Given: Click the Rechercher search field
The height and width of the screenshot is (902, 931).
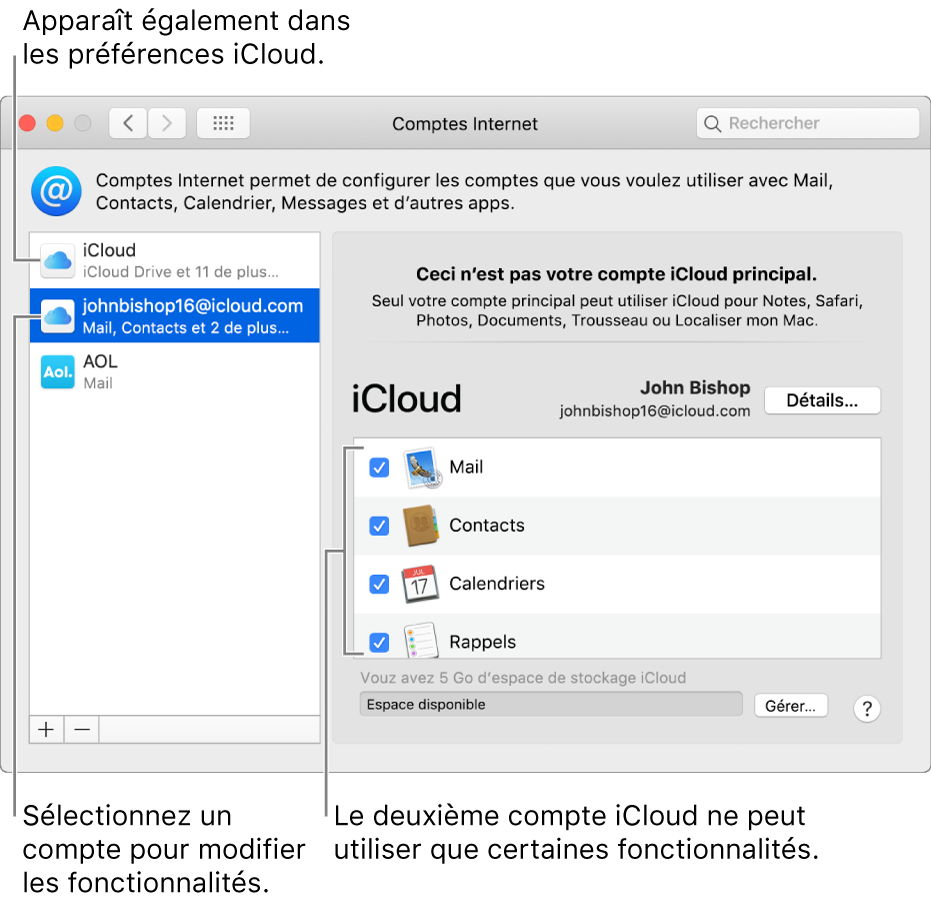Looking at the screenshot, I should pos(810,122).
